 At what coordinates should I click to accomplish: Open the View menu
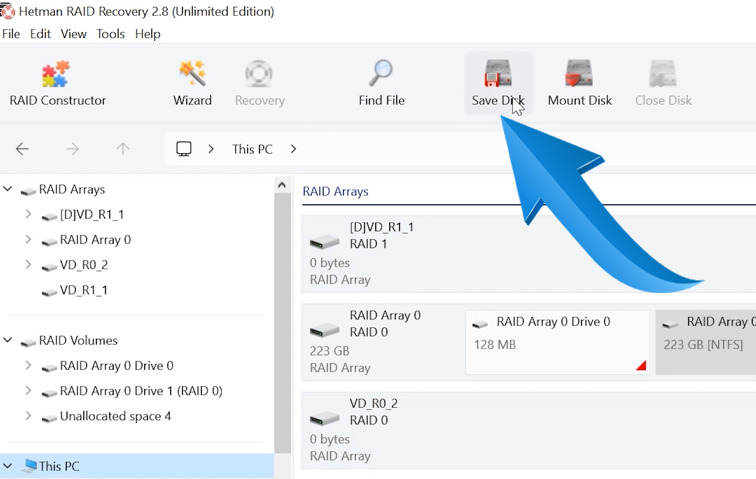[73, 34]
